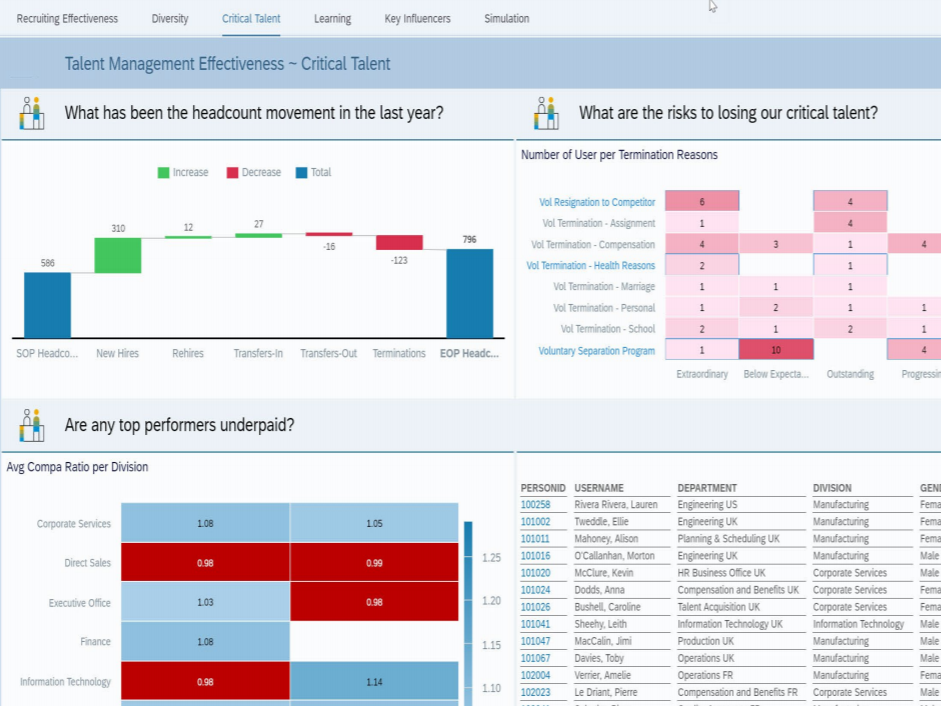Click Vol Termination - Assignment row label

coord(599,223)
